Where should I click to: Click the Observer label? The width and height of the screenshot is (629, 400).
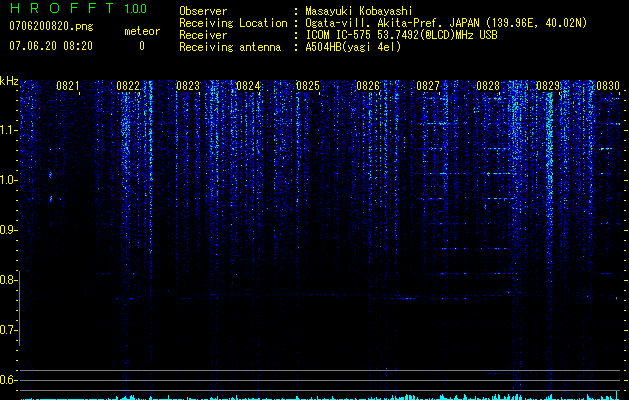203,11
